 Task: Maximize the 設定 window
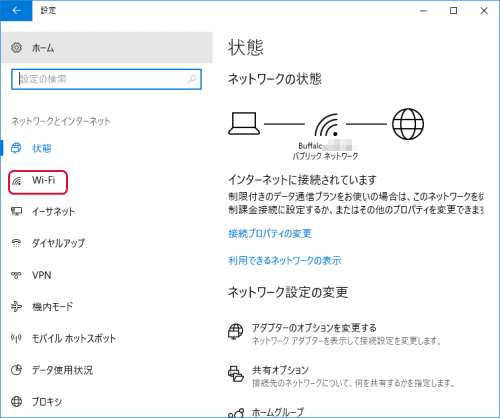tap(454, 11)
